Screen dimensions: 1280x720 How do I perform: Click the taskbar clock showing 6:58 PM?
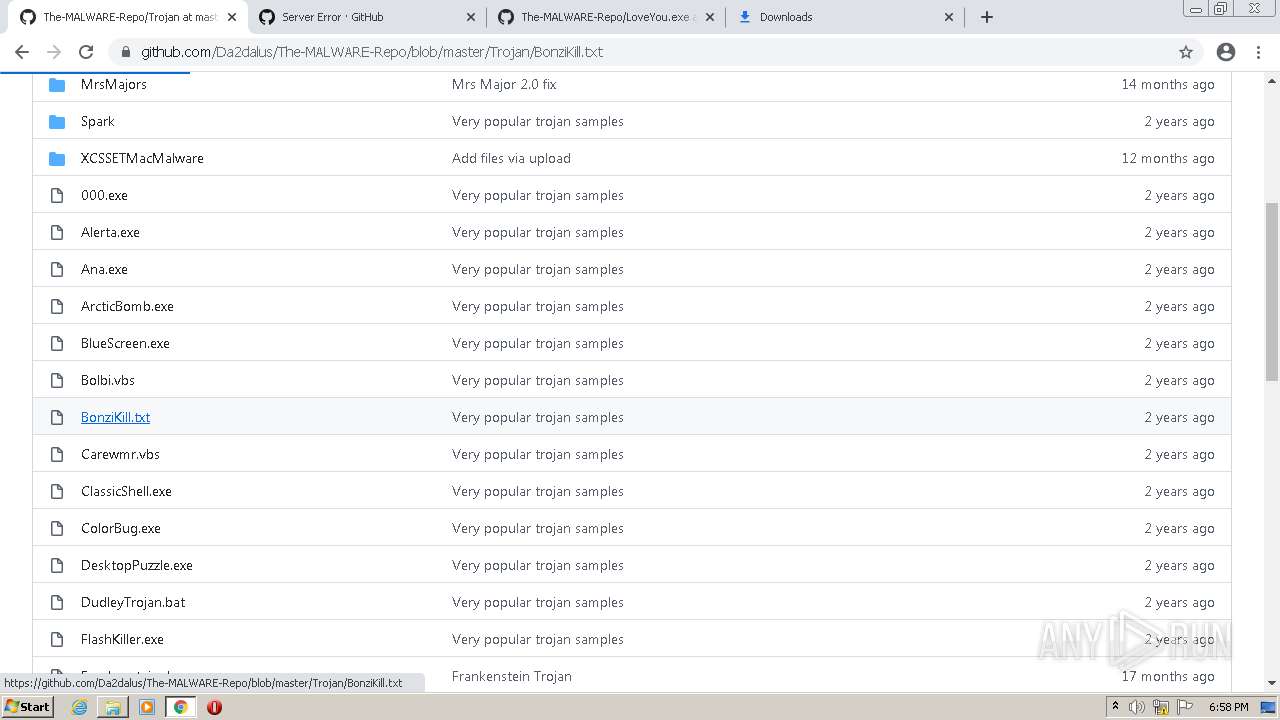coord(1228,707)
